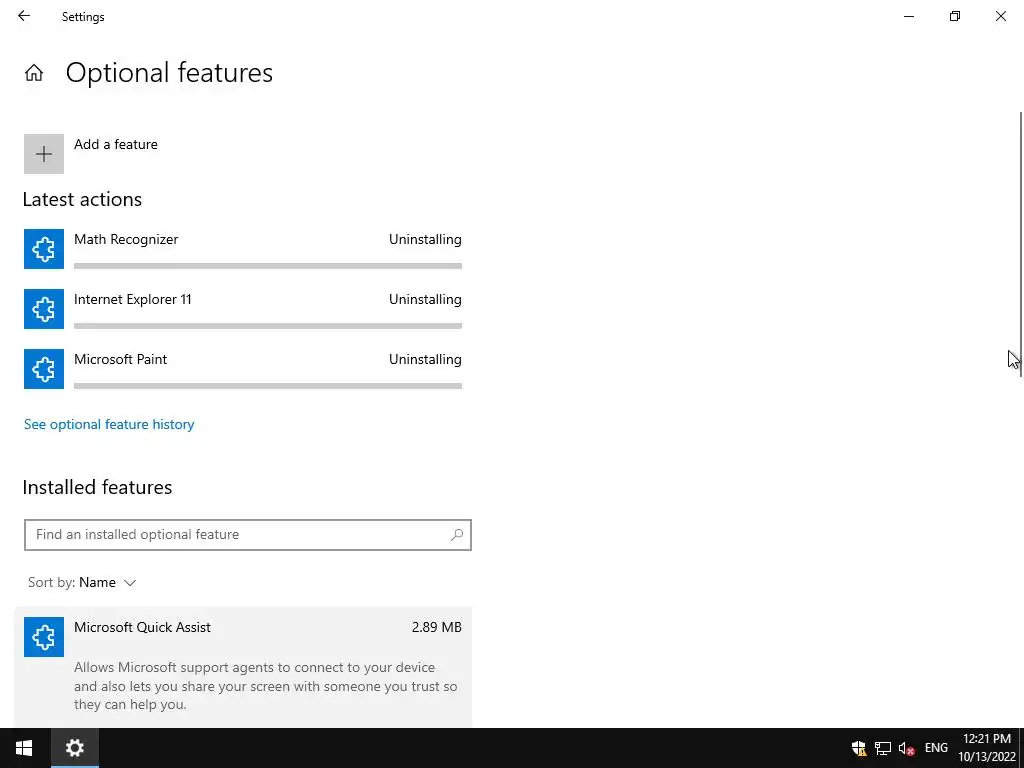1024x768 pixels.
Task: Click the Add a feature label
Action: point(116,144)
